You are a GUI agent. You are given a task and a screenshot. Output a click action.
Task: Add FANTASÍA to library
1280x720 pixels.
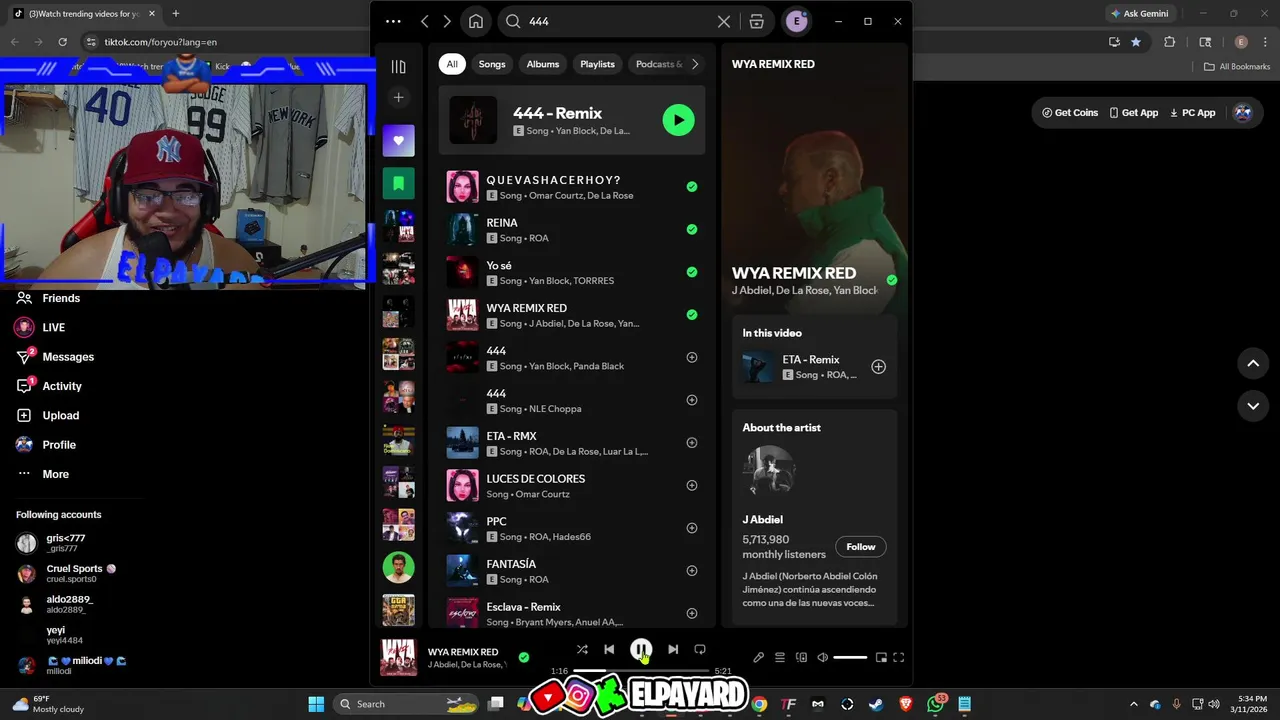(x=692, y=571)
